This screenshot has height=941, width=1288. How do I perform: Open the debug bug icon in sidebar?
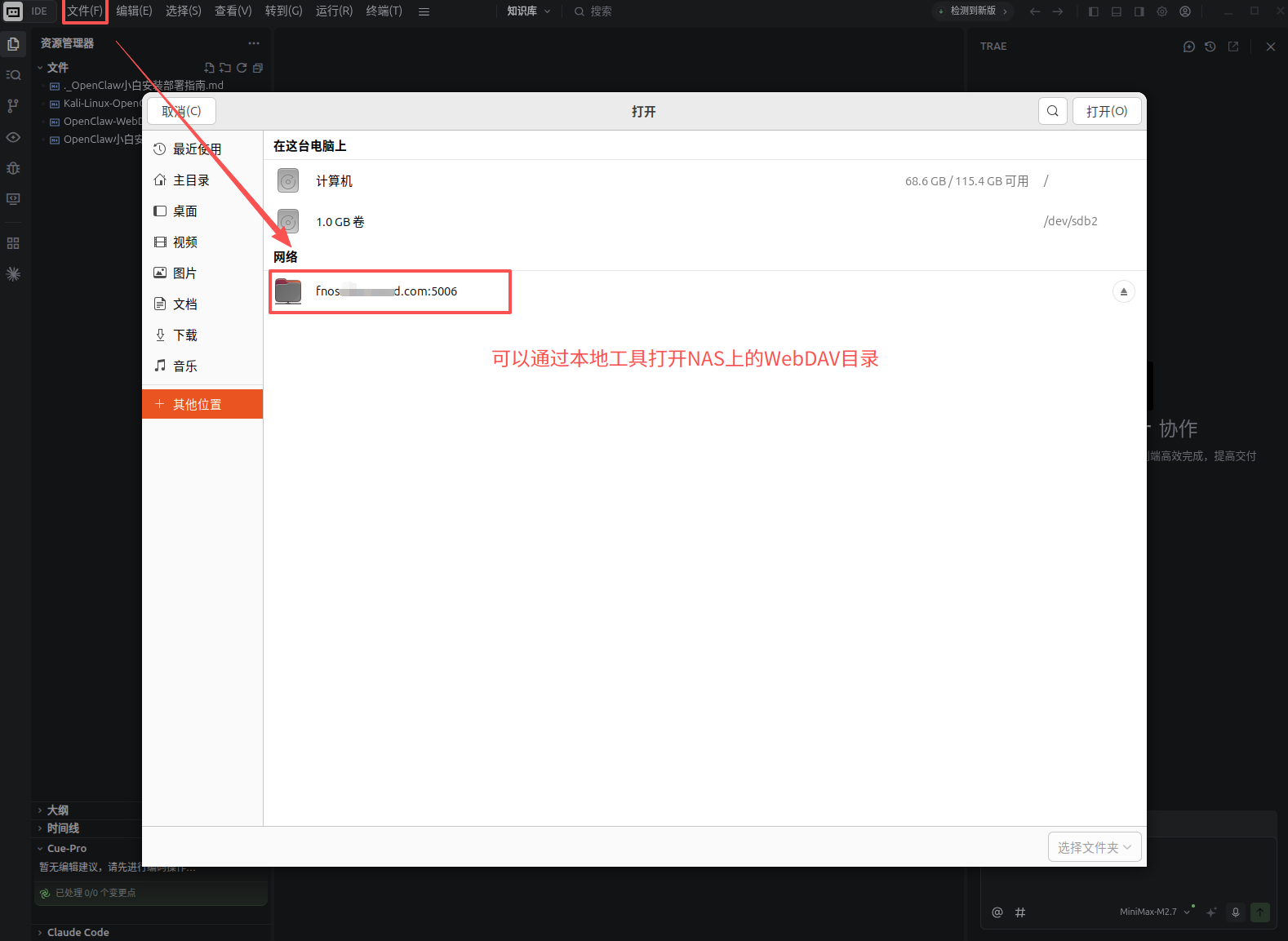[13, 168]
